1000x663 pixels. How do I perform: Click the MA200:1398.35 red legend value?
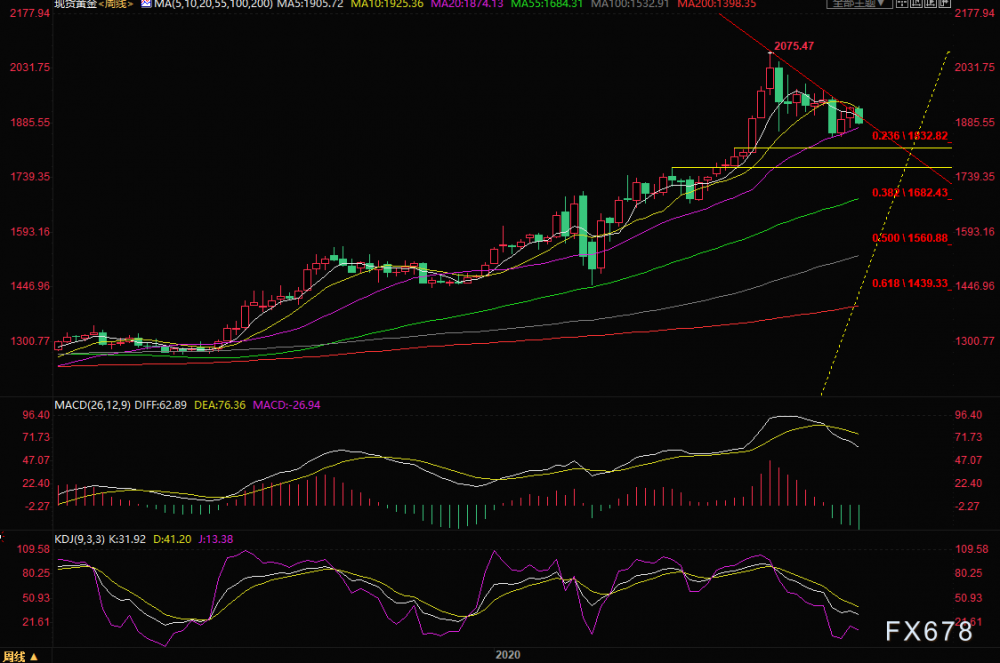tap(717, 4)
